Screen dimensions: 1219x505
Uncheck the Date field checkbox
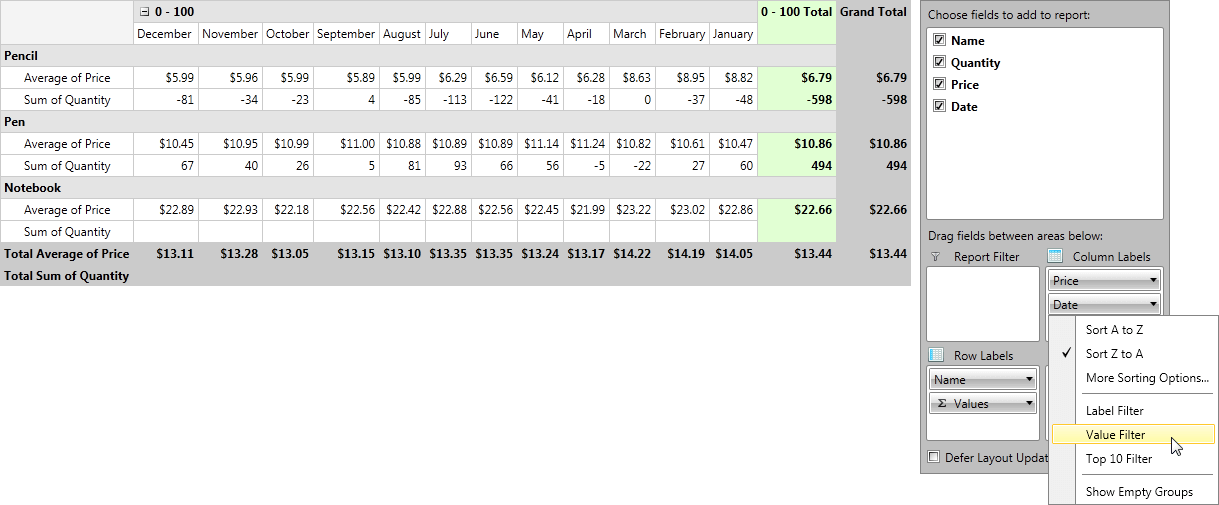[x=939, y=107]
